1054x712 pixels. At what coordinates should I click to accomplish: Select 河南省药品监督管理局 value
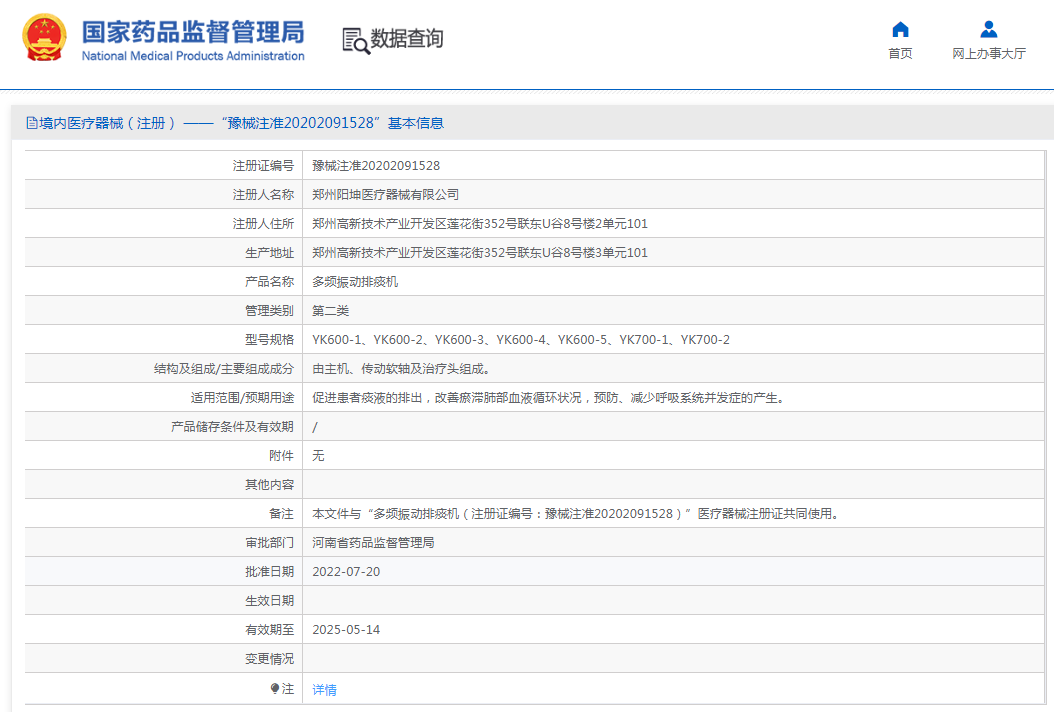click(x=373, y=543)
